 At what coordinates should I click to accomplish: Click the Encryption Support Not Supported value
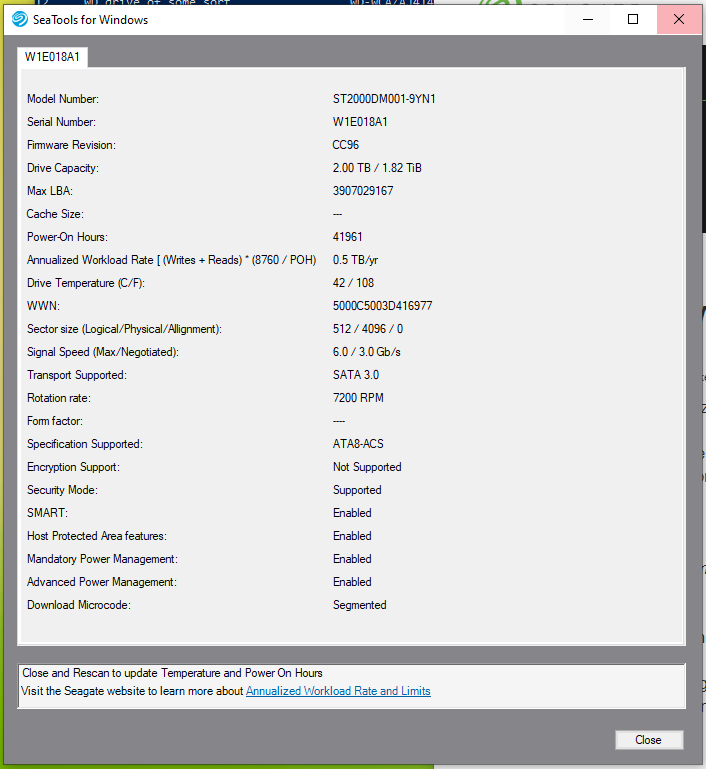367,467
